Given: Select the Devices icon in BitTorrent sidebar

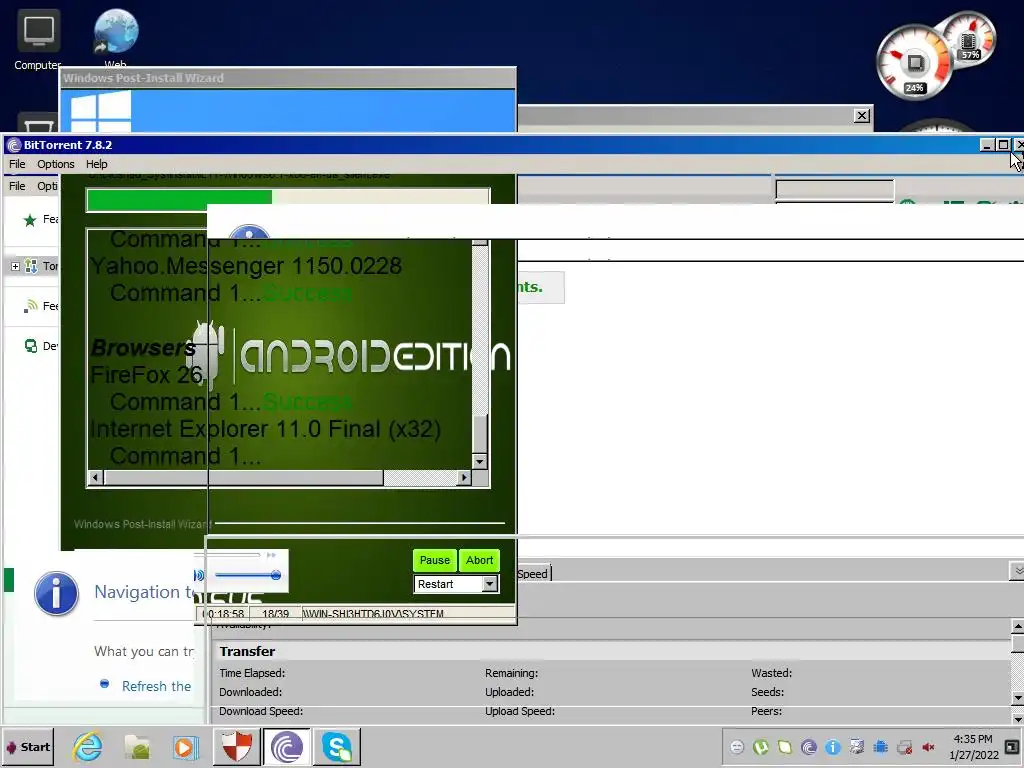Looking at the screenshot, I should point(31,345).
